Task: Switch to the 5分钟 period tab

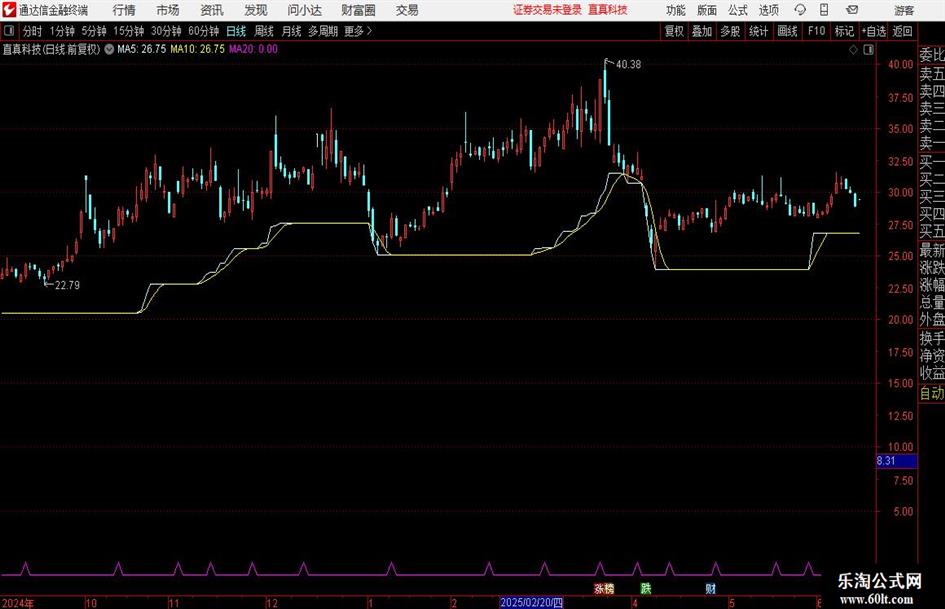Action: click(x=94, y=31)
